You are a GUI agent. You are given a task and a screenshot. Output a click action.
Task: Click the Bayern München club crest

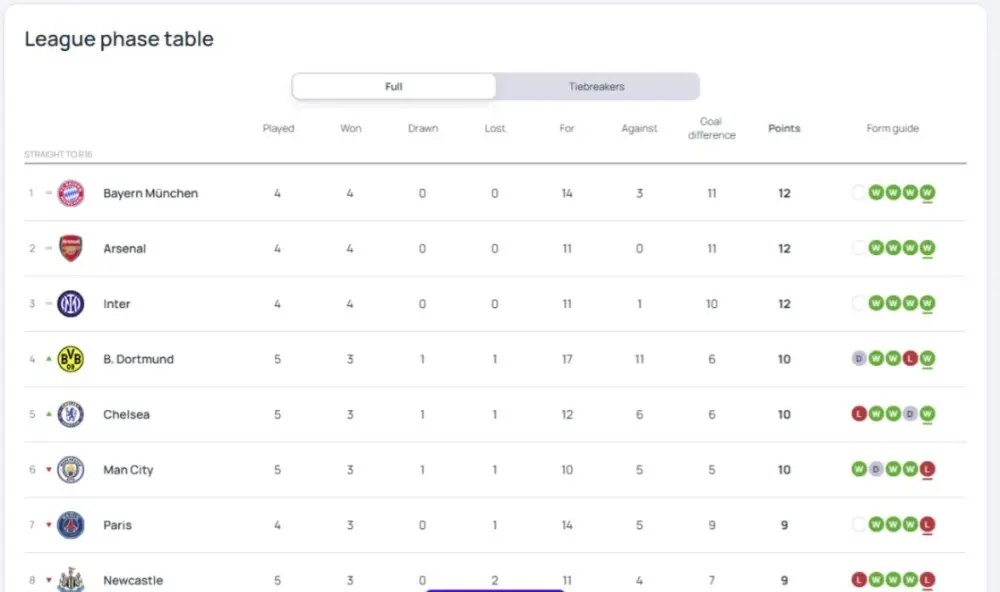[x=71, y=194]
